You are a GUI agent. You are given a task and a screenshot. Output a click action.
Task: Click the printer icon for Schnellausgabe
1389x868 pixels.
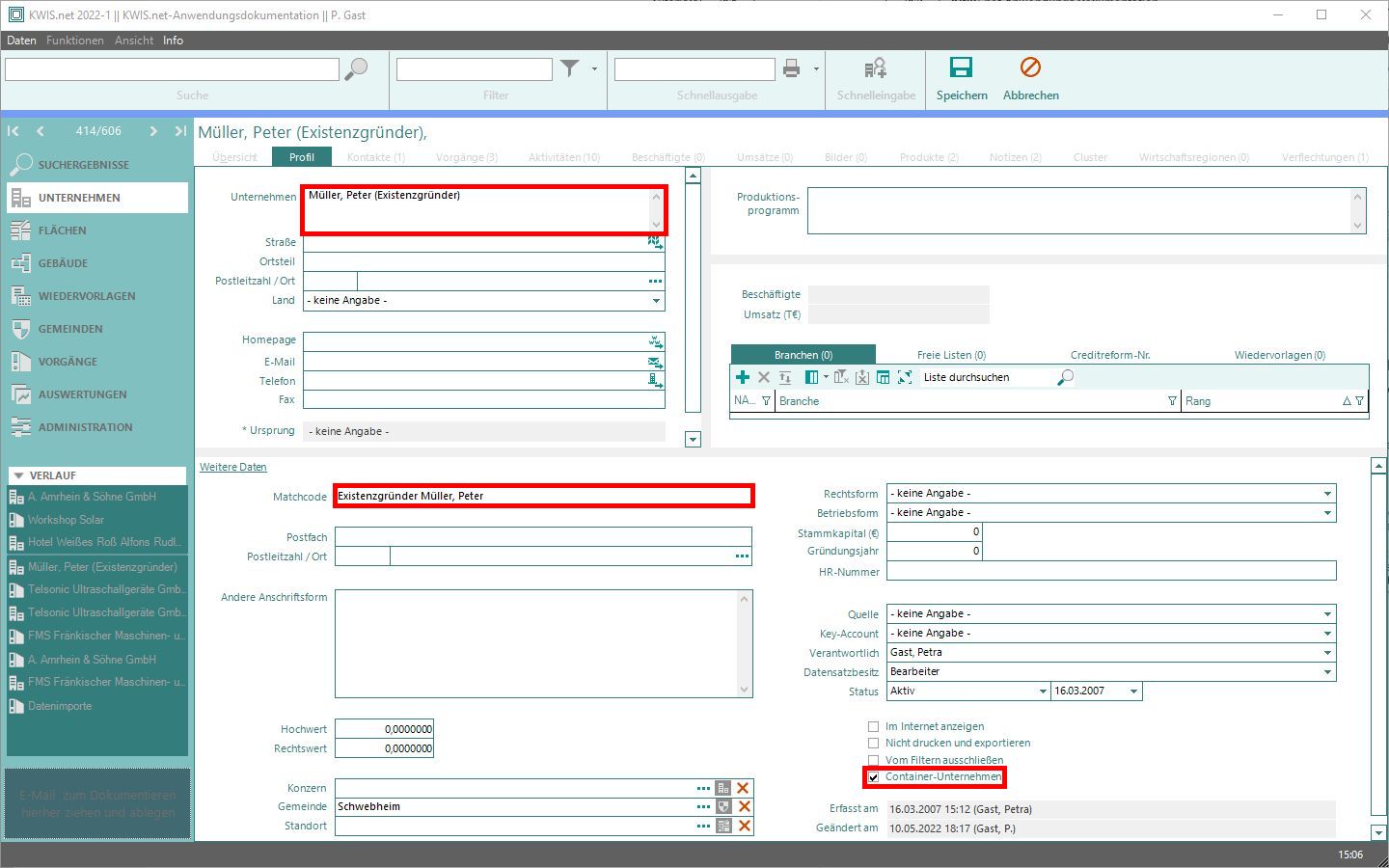(792, 68)
